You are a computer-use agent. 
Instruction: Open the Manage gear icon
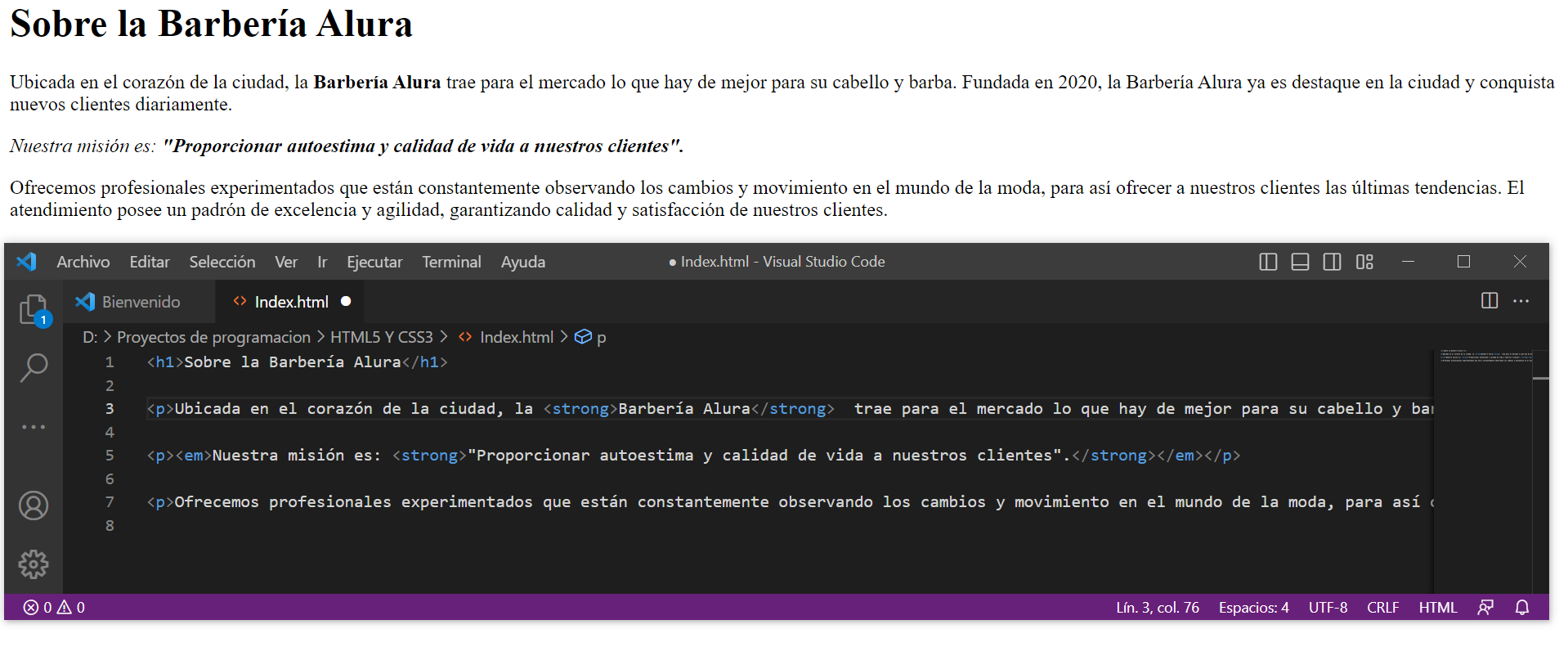[34, 564]
